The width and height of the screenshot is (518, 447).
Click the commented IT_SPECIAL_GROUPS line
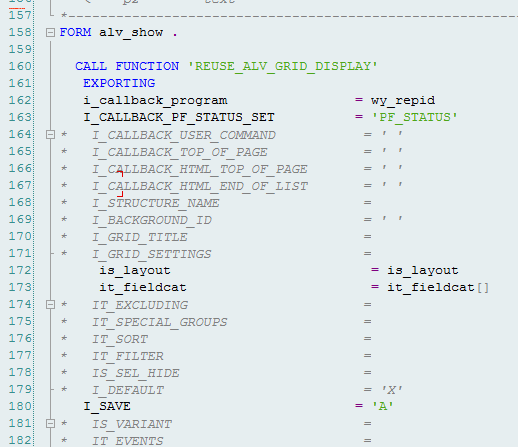(x=160, y=322)
